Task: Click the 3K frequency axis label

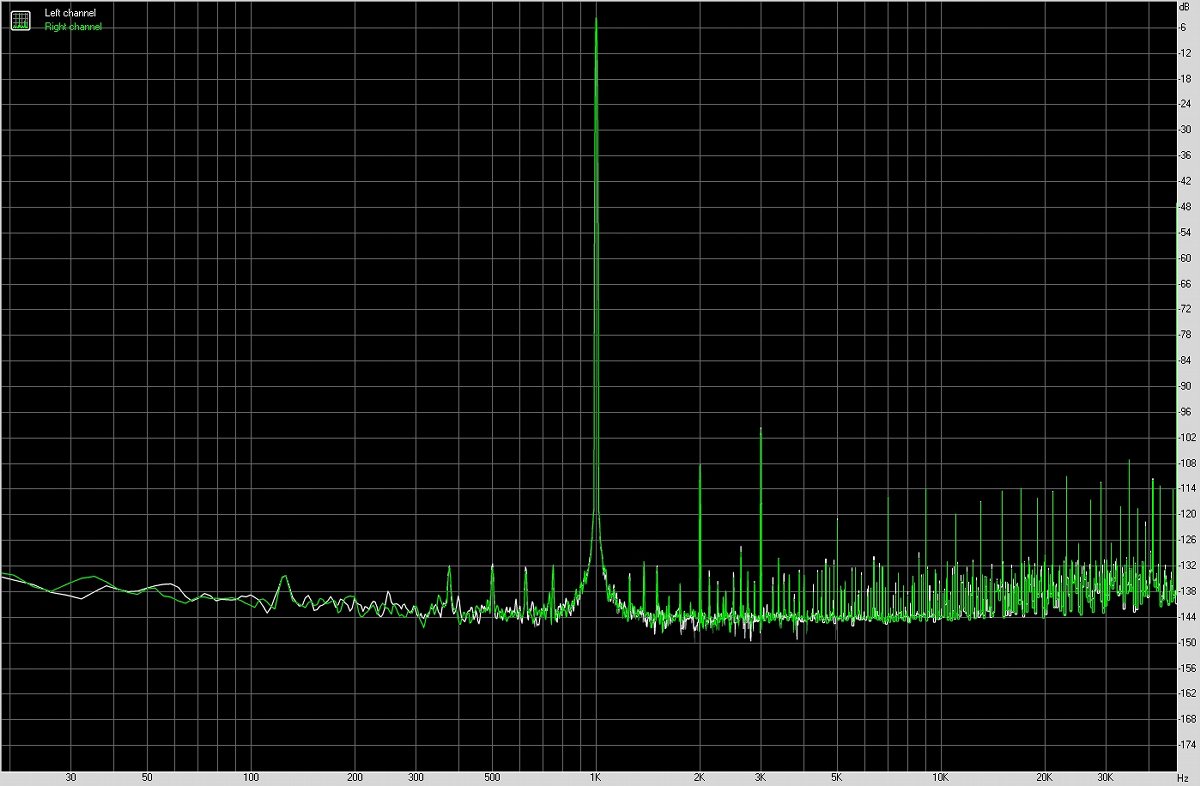Action: point(760,777)
